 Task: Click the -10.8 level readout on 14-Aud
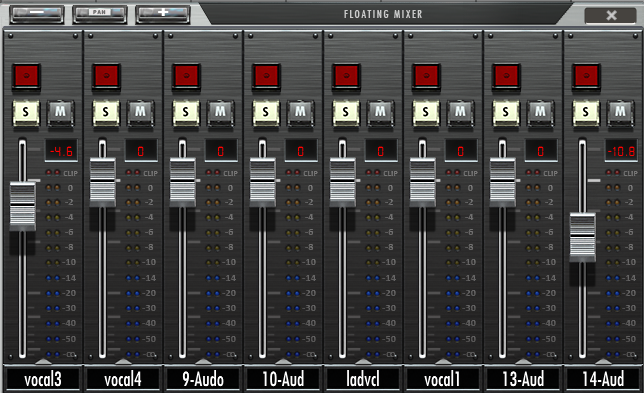(621, 151)
